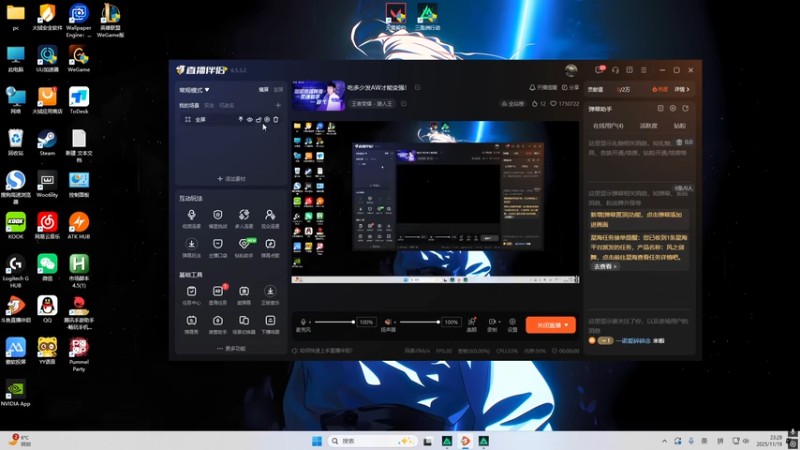Open the 弹幕点歌 icon
Screen dimensions: 800x450
(270, 244)
